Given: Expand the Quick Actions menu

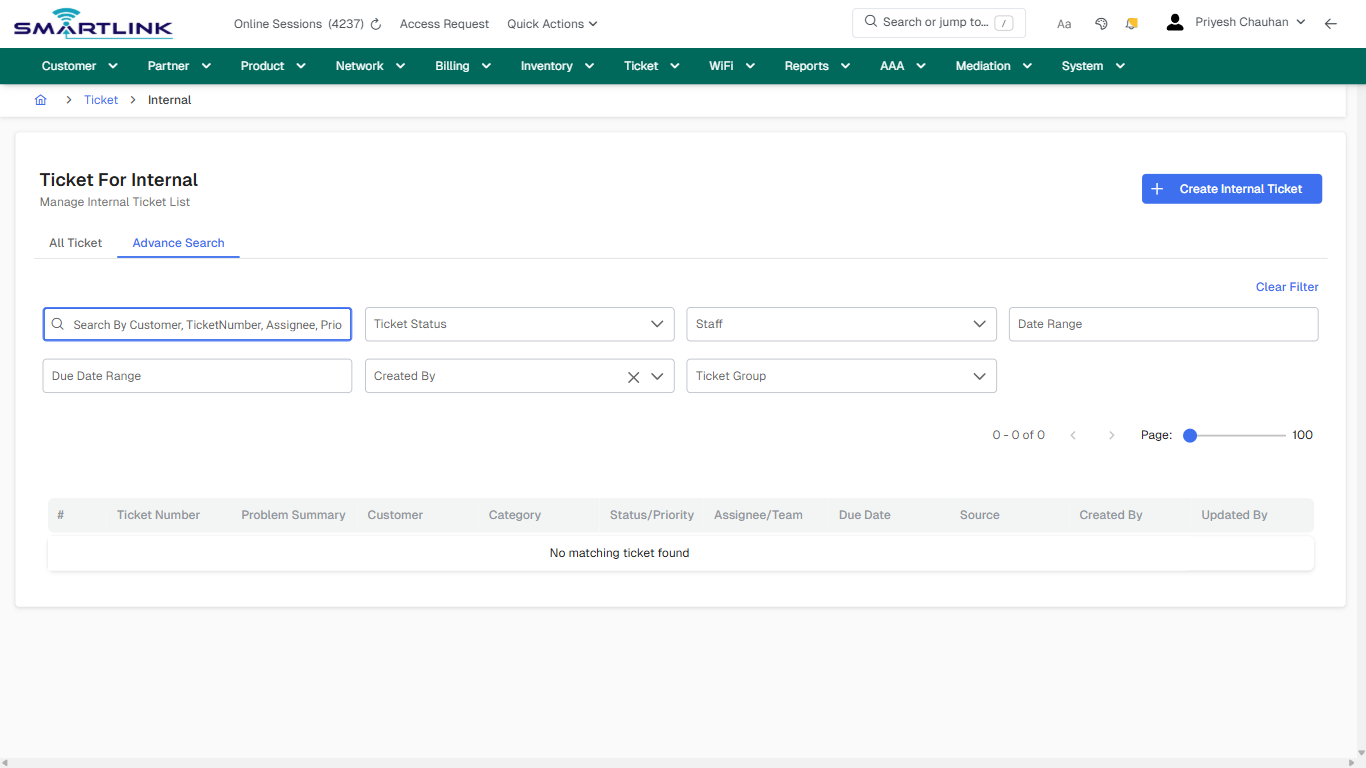Looking at the screenshot, I should 551,23.
